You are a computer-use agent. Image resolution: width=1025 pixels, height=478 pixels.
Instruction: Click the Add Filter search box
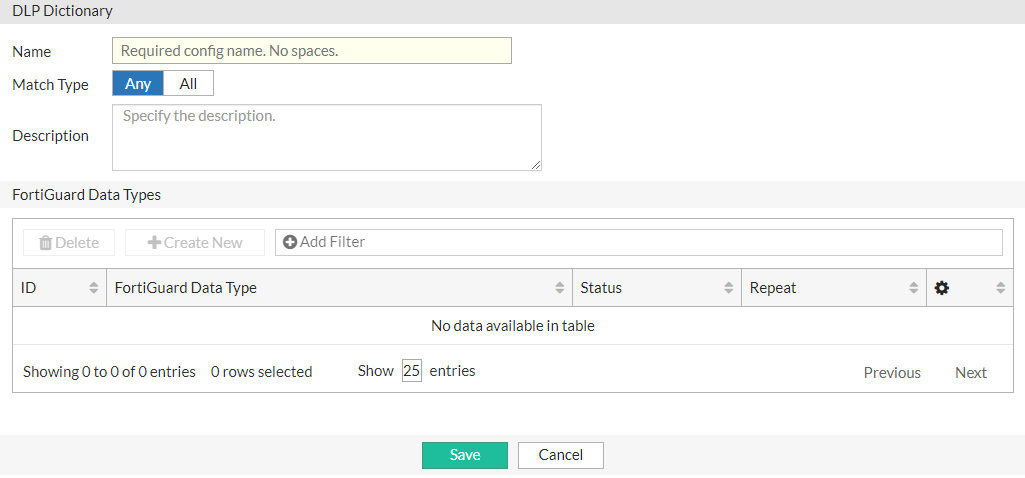click(639, 243)
